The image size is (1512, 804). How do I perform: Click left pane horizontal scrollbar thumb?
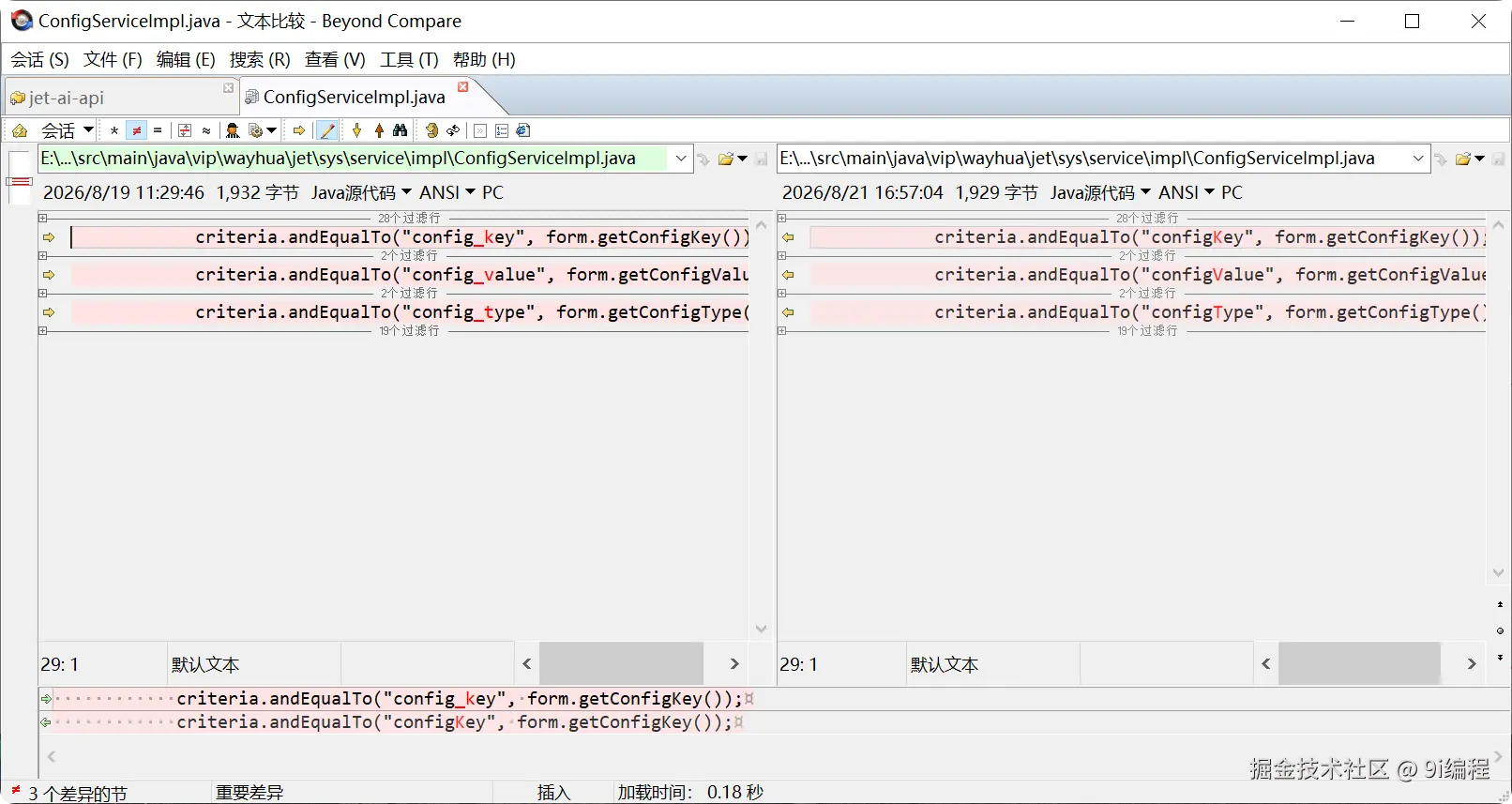[621, 664]
